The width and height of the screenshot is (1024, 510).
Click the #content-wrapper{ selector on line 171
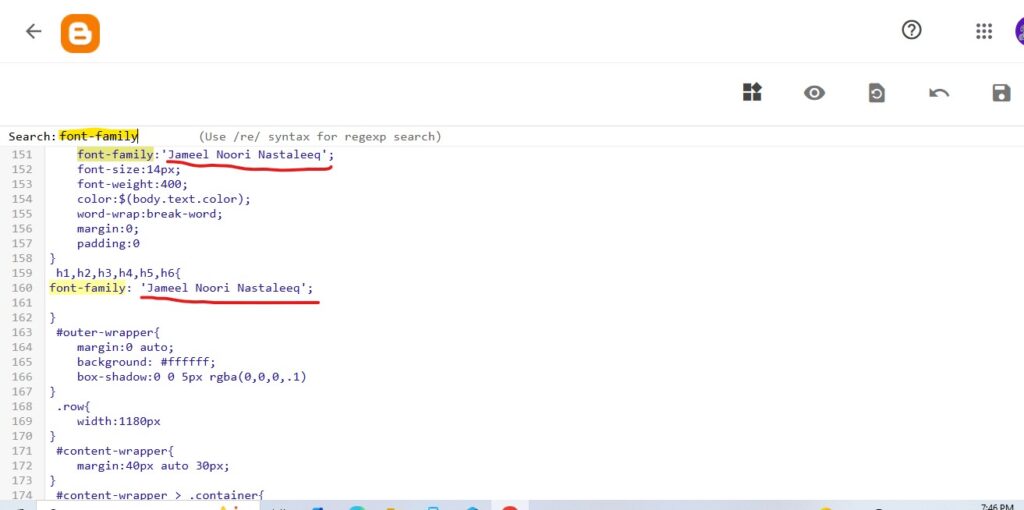(115, 451)
